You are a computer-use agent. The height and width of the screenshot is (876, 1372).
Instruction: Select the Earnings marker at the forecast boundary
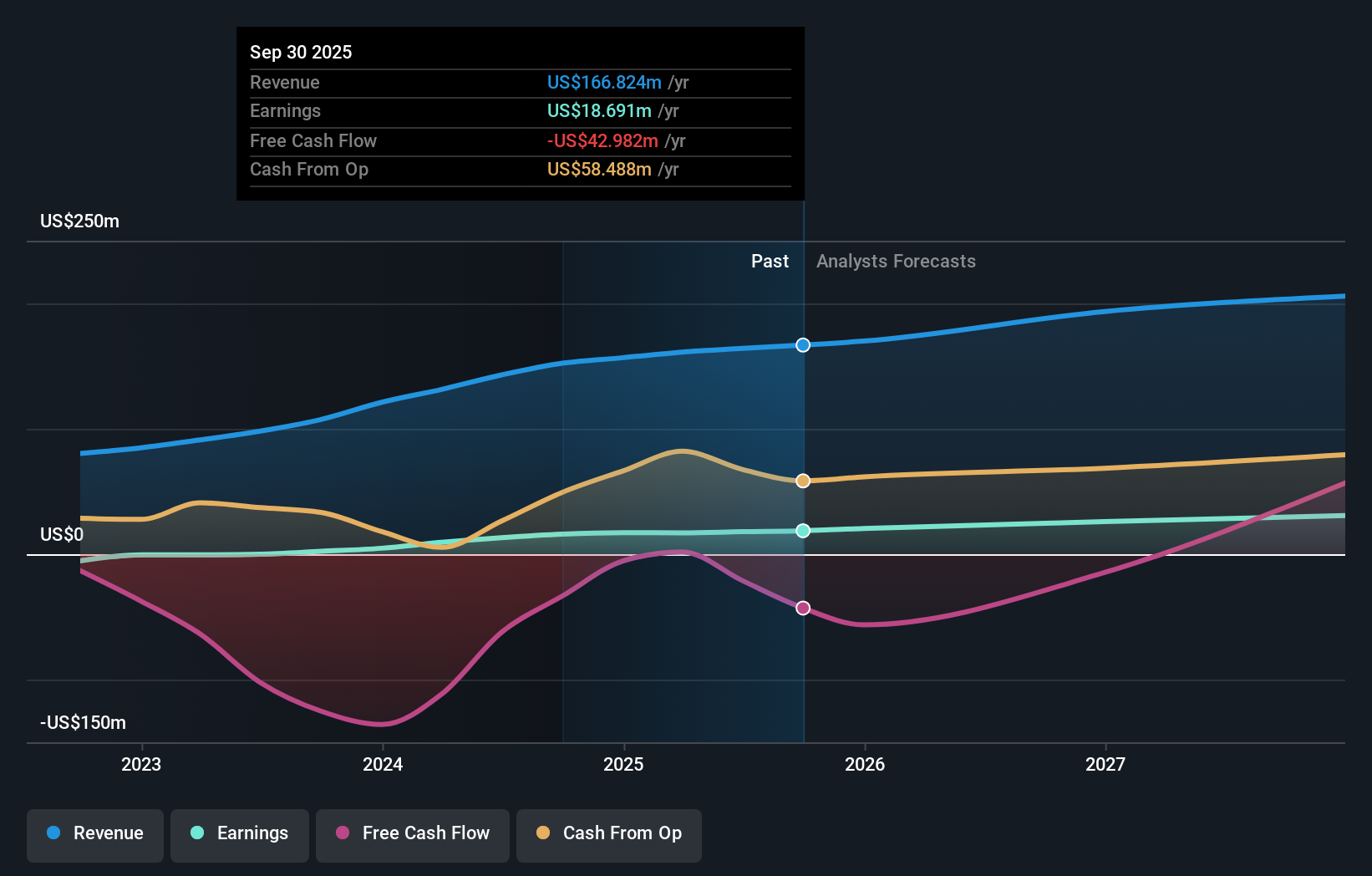(x=802, y=530)
